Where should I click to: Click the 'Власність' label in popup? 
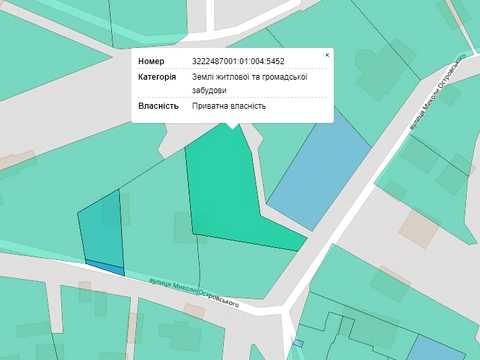coord(158,106)
